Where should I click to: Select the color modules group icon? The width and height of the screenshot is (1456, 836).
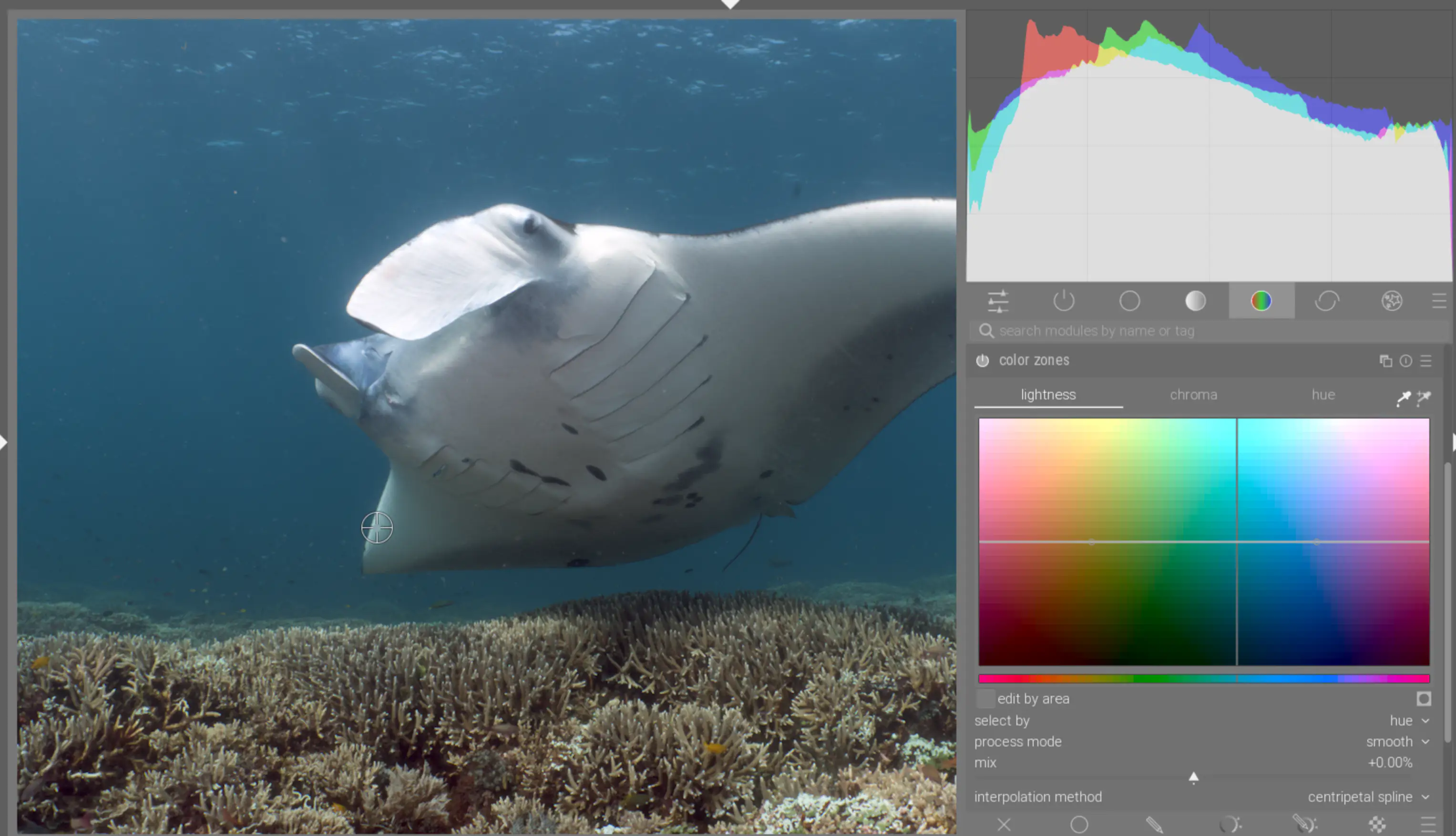[x=1261, y=301]
